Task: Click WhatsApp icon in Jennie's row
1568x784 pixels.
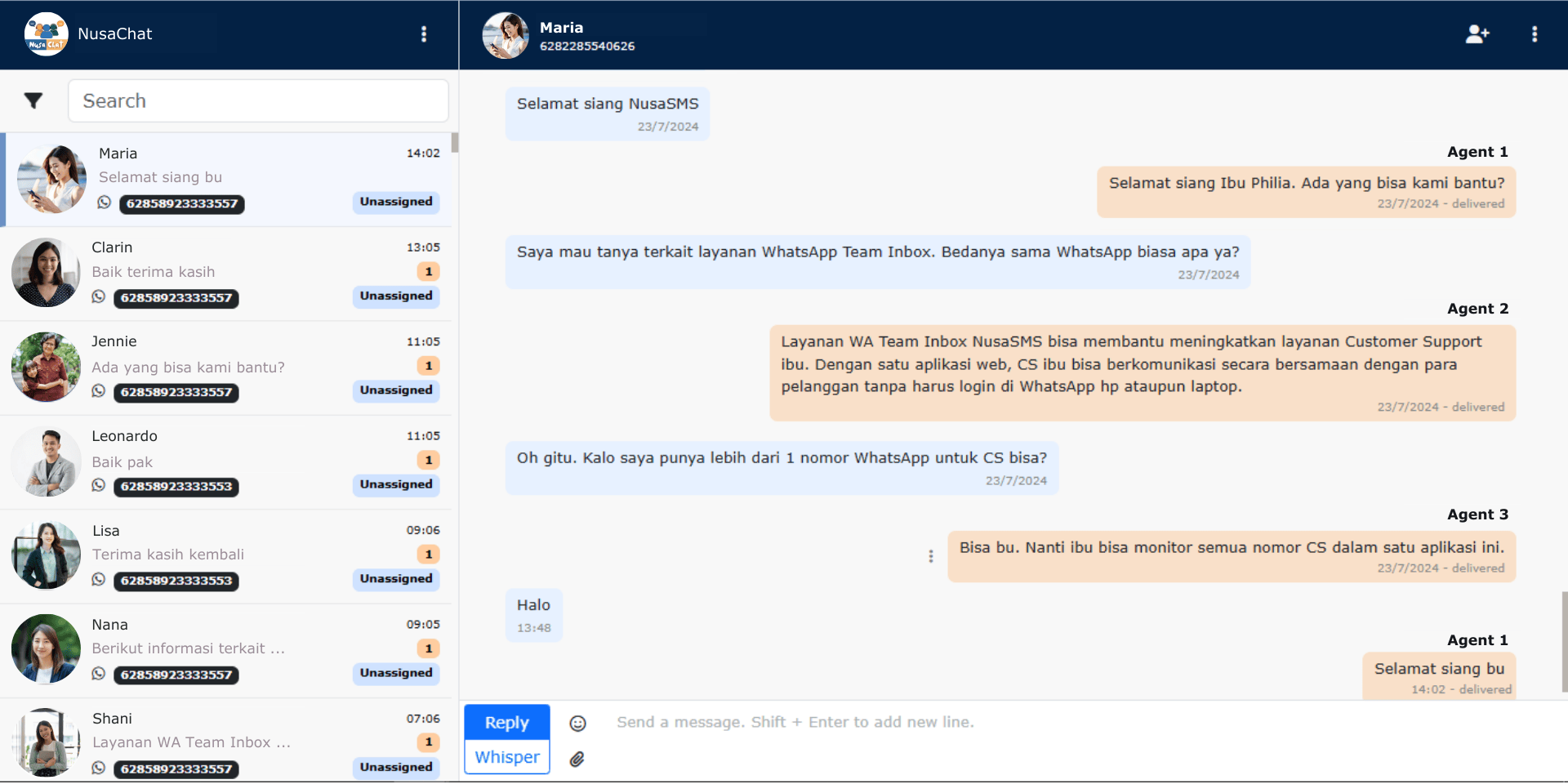Action: 99,391
